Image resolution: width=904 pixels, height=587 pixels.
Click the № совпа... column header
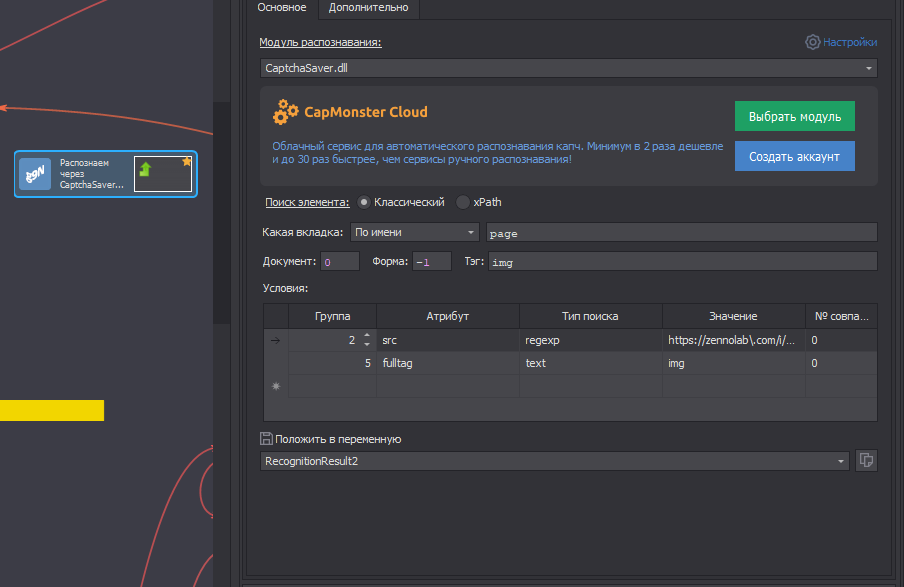coord(841,316)
